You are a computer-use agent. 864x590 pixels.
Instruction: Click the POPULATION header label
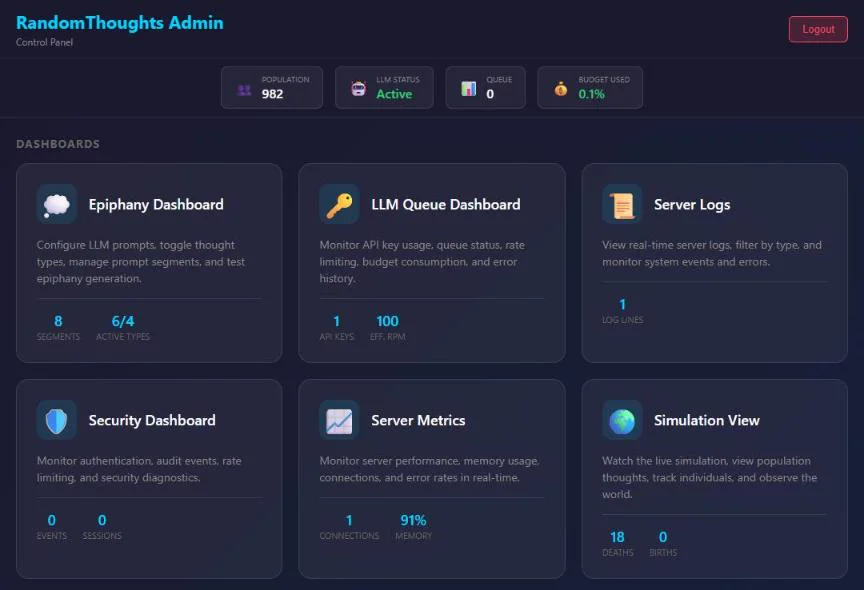point(285,80)
